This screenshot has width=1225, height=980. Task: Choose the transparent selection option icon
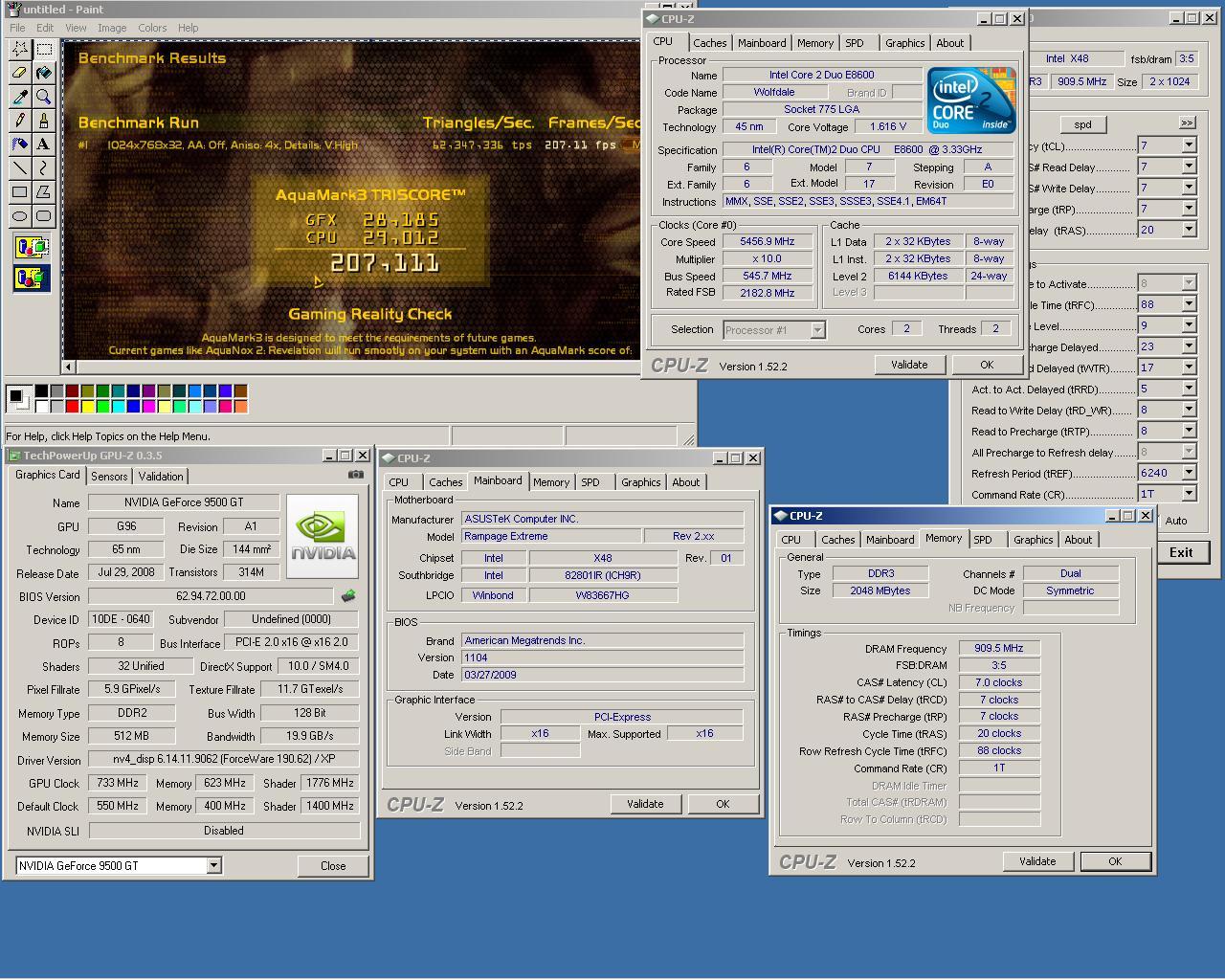coord(32,278)
